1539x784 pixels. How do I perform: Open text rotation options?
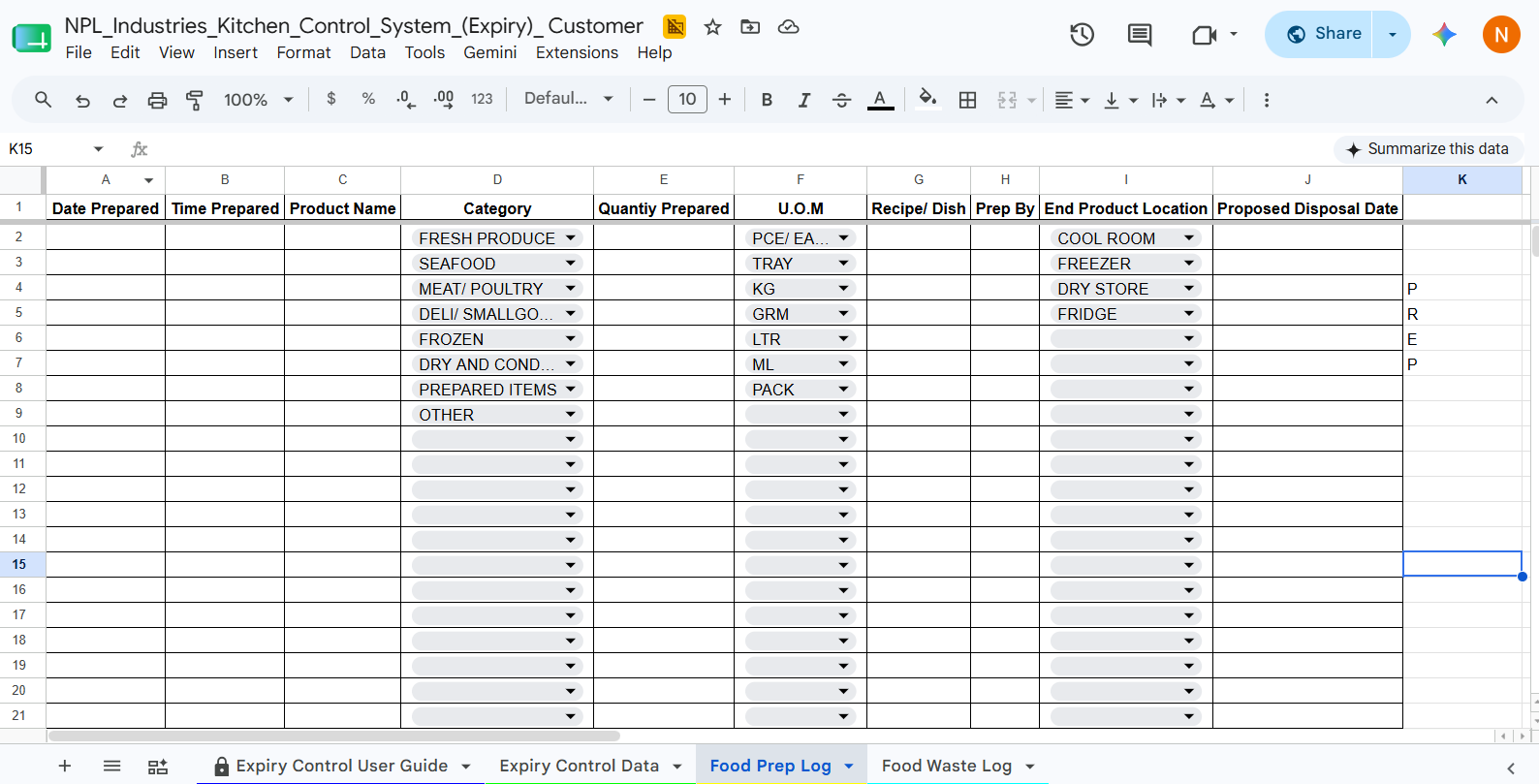1216,100
